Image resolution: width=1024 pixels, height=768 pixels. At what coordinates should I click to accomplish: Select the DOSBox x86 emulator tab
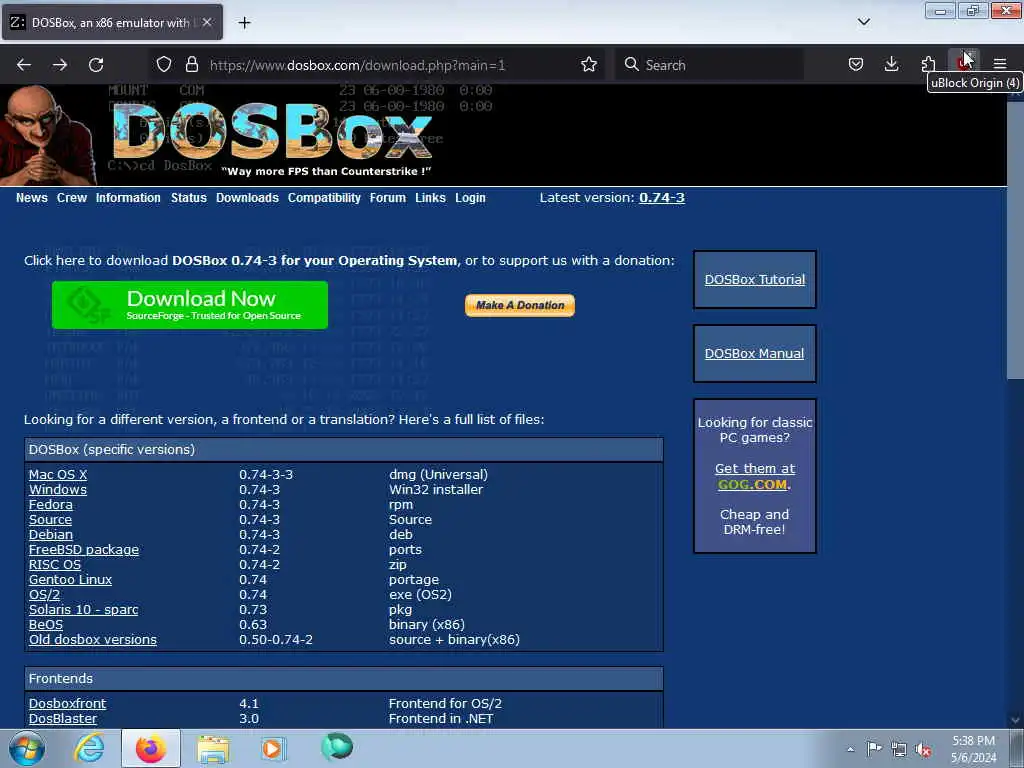[112, 22]
